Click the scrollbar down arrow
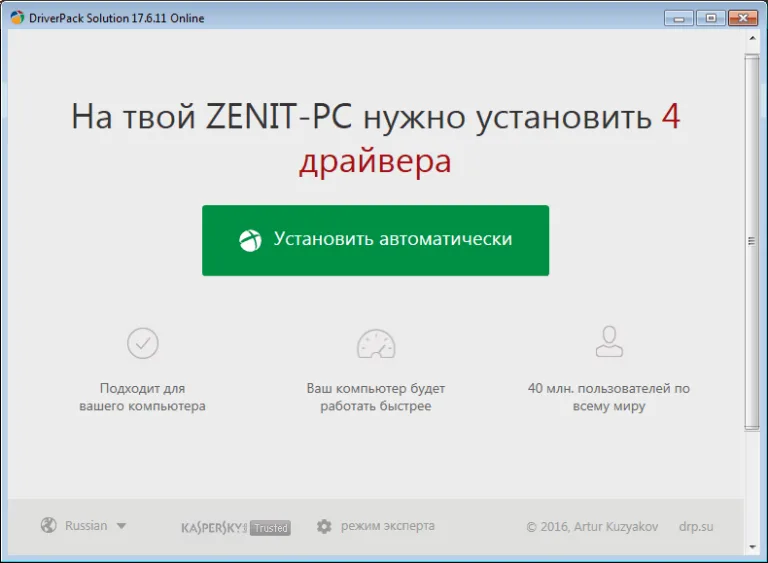The image size is (768, 563). pos(752,547)
